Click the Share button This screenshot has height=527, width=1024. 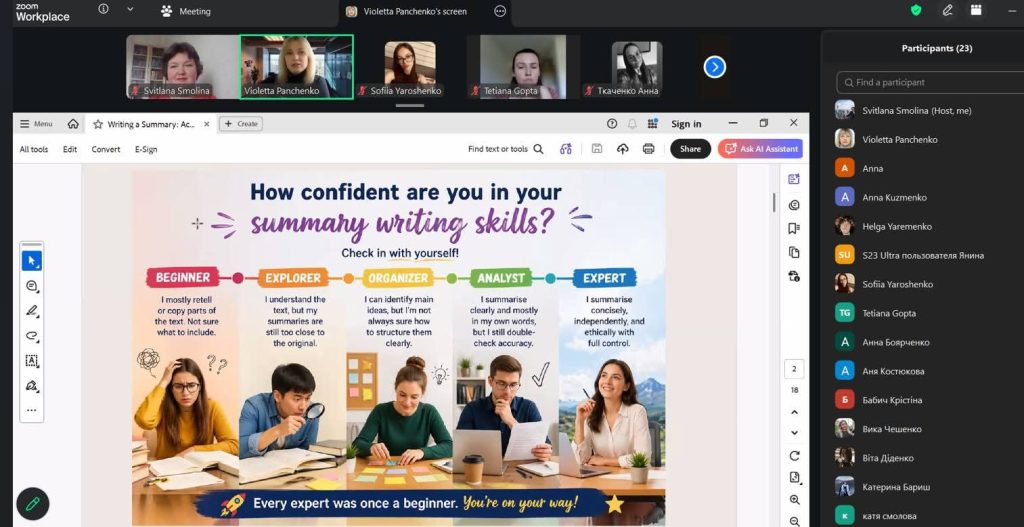click(690, 149)
